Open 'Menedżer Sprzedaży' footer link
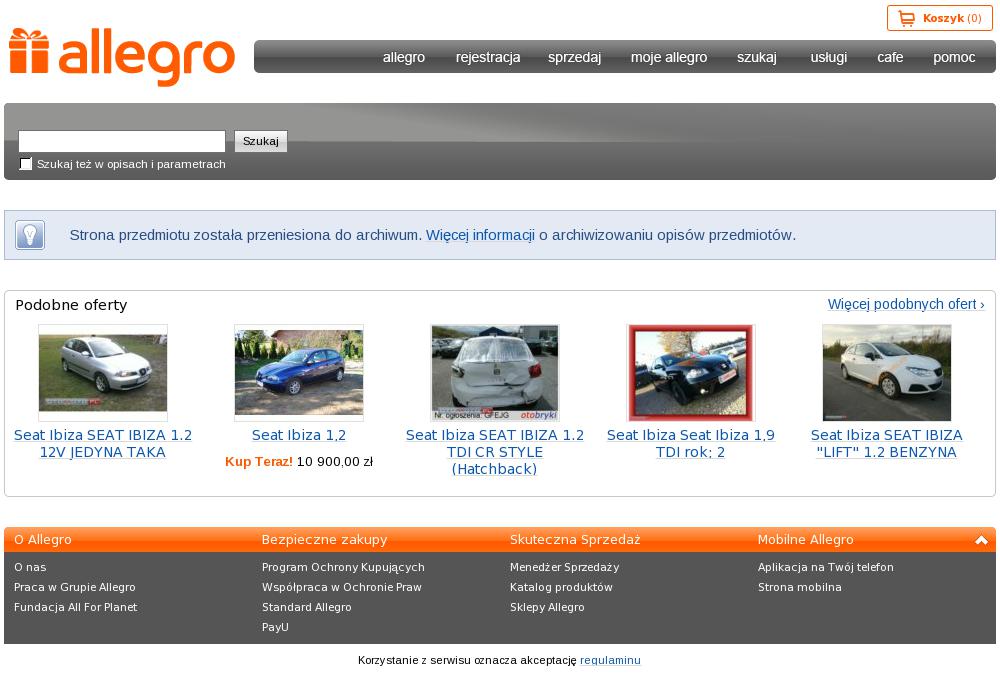The height and width of the screenshot is (680, 1000). [x=564, y=567]
